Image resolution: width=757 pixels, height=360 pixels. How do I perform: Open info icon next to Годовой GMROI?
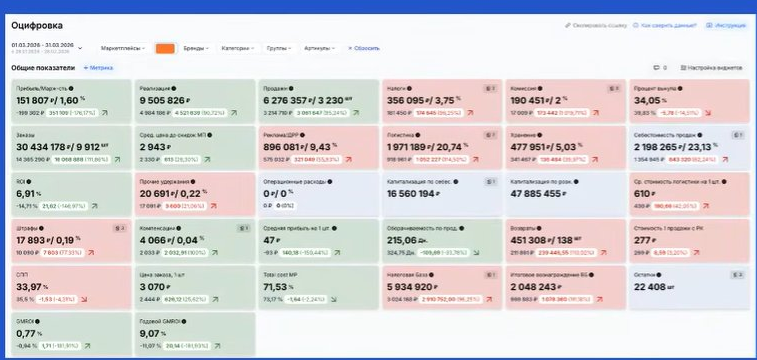[183, 321]
